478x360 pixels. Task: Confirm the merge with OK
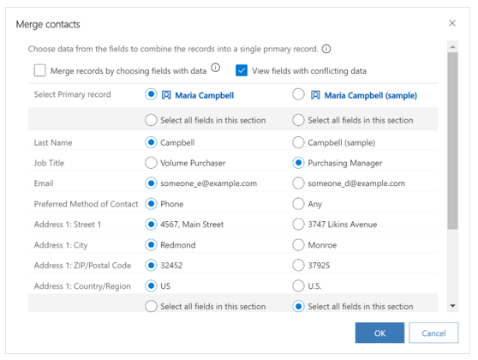point(380,333)
